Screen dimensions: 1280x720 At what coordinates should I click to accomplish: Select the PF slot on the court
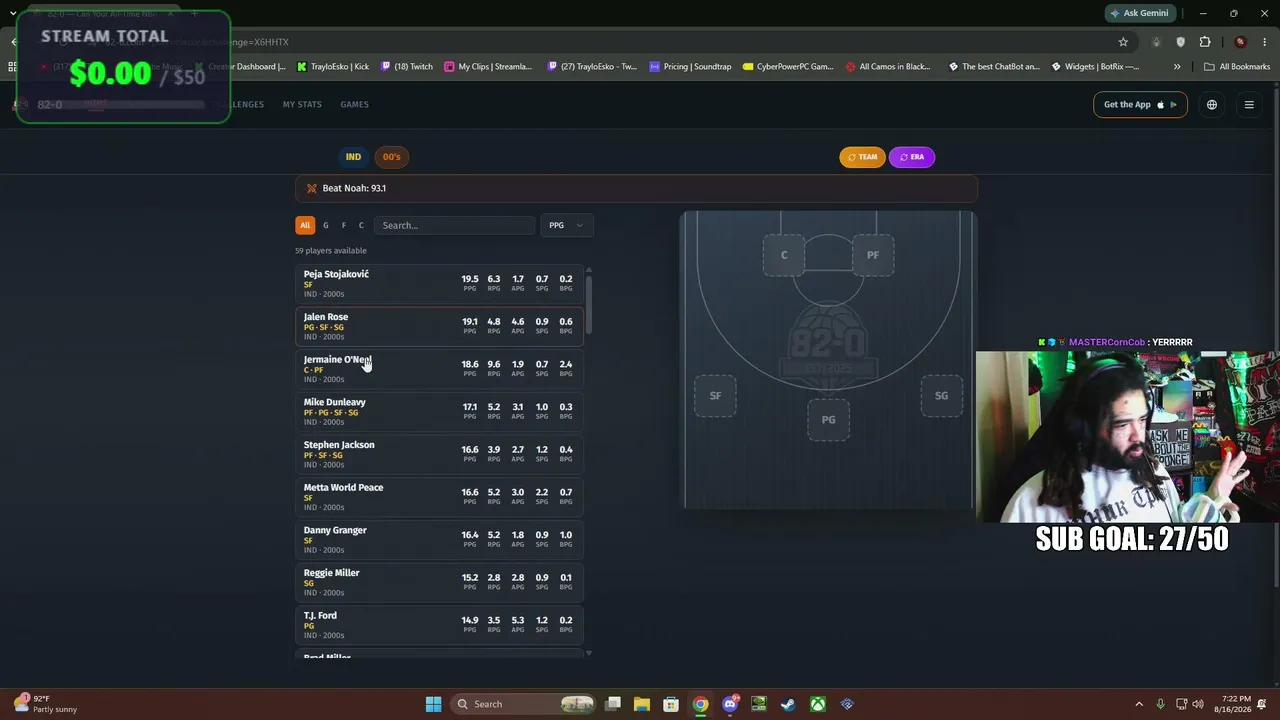click(873, 255)
